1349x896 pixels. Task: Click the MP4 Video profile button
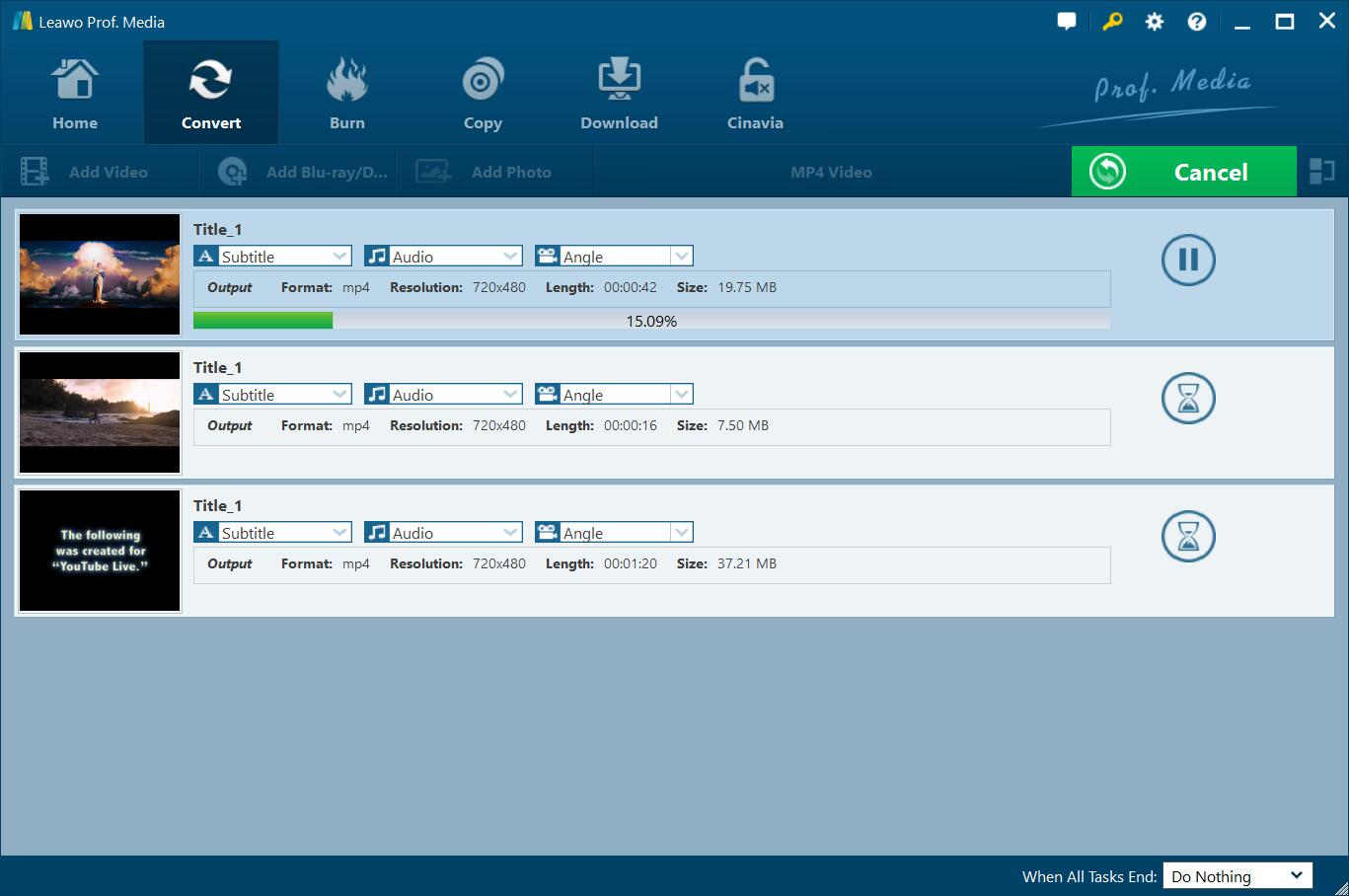tap(831, 172)
